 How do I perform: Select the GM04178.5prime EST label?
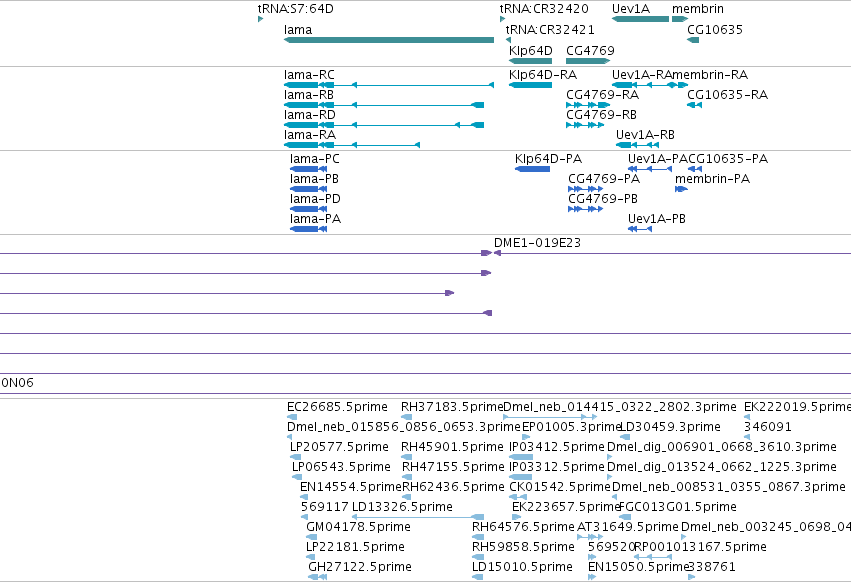tap(358, 527)
